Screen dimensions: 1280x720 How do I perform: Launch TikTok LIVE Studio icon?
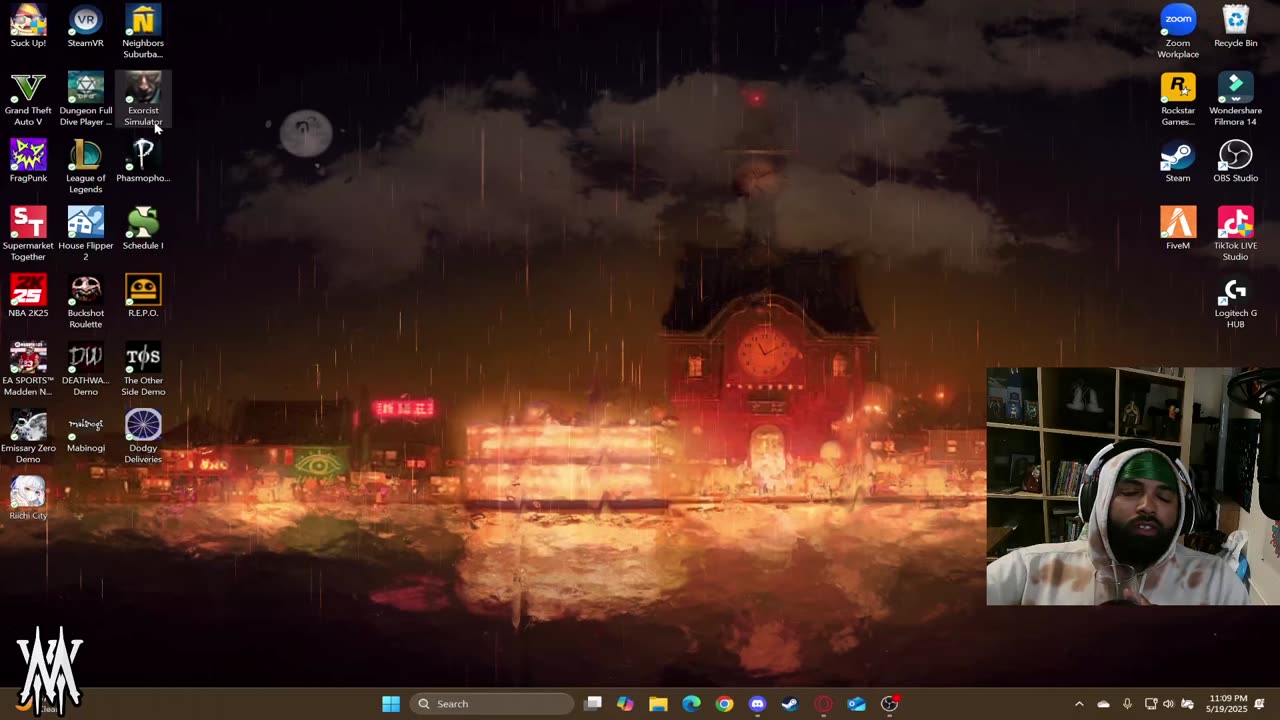(x=1236, y=234)
